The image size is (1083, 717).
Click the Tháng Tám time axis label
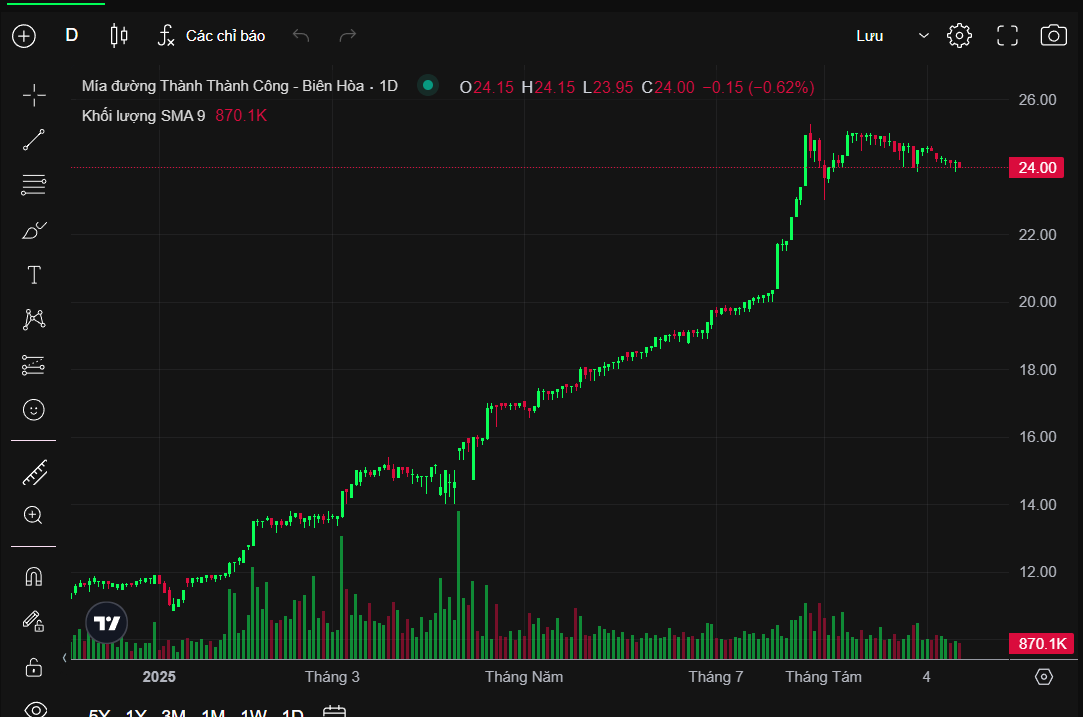click(823, 677)
